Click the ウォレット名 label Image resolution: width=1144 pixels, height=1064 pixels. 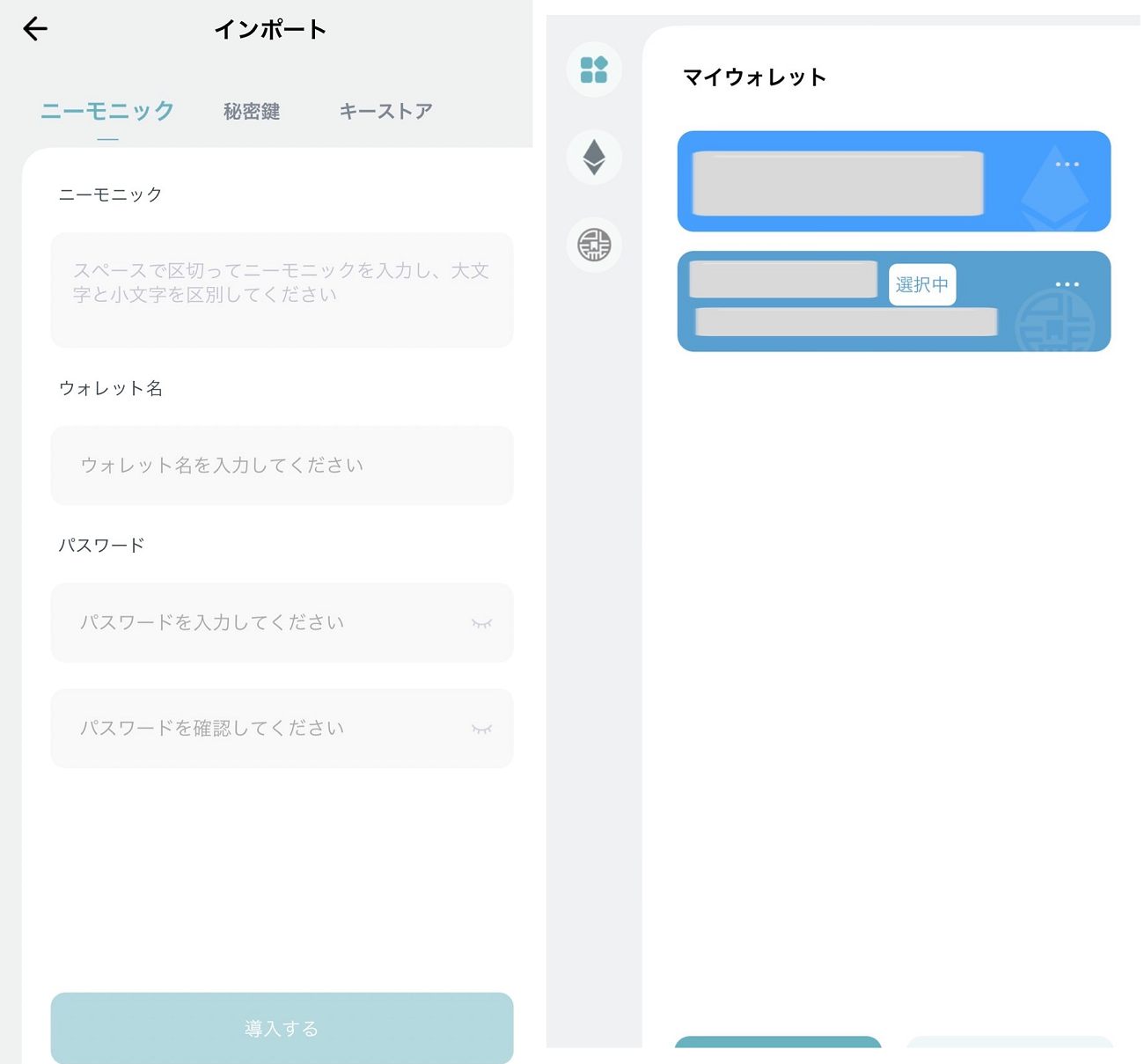pyautogui.click(x=111, y=388)
